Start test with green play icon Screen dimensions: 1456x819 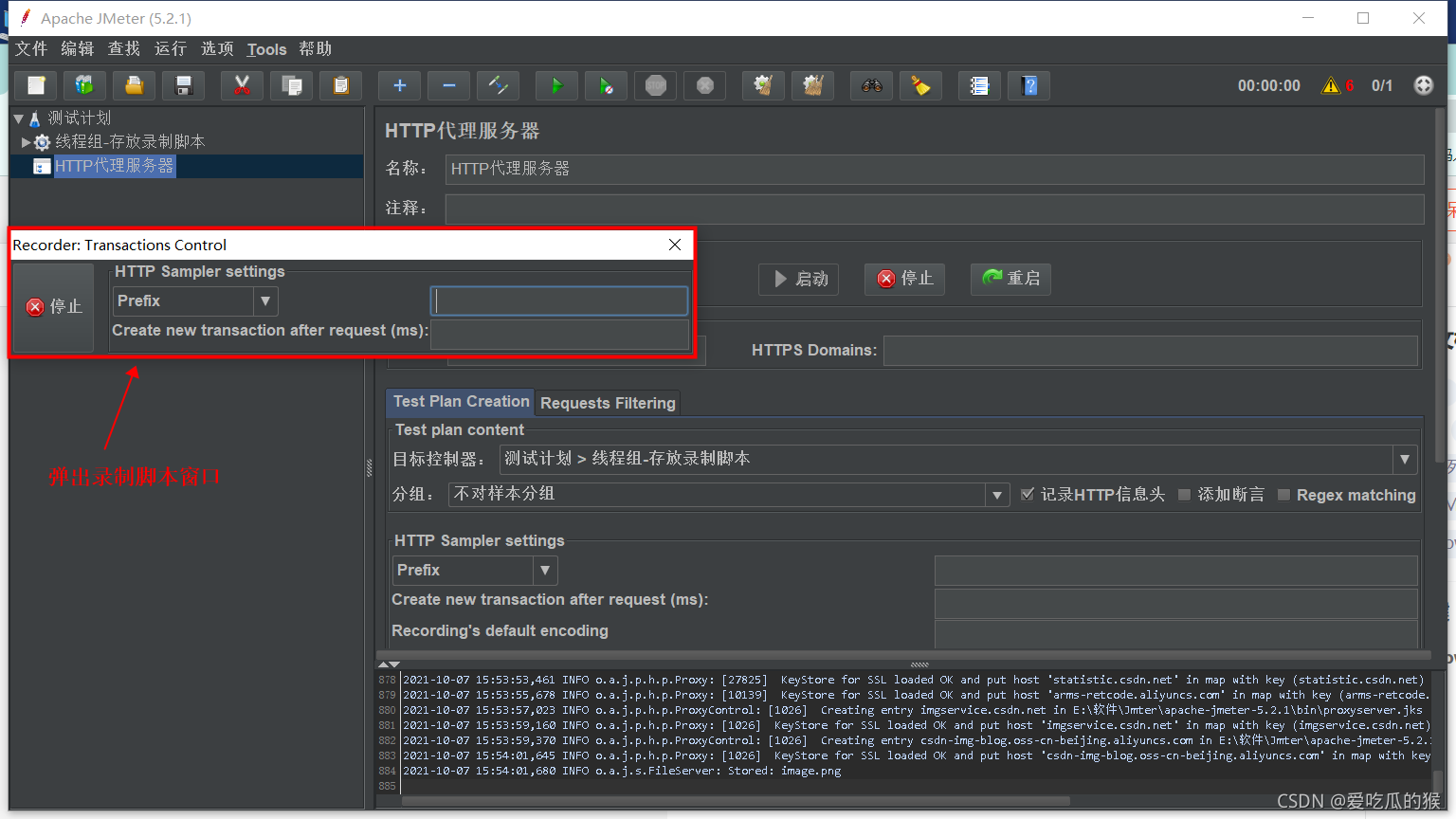557,85
